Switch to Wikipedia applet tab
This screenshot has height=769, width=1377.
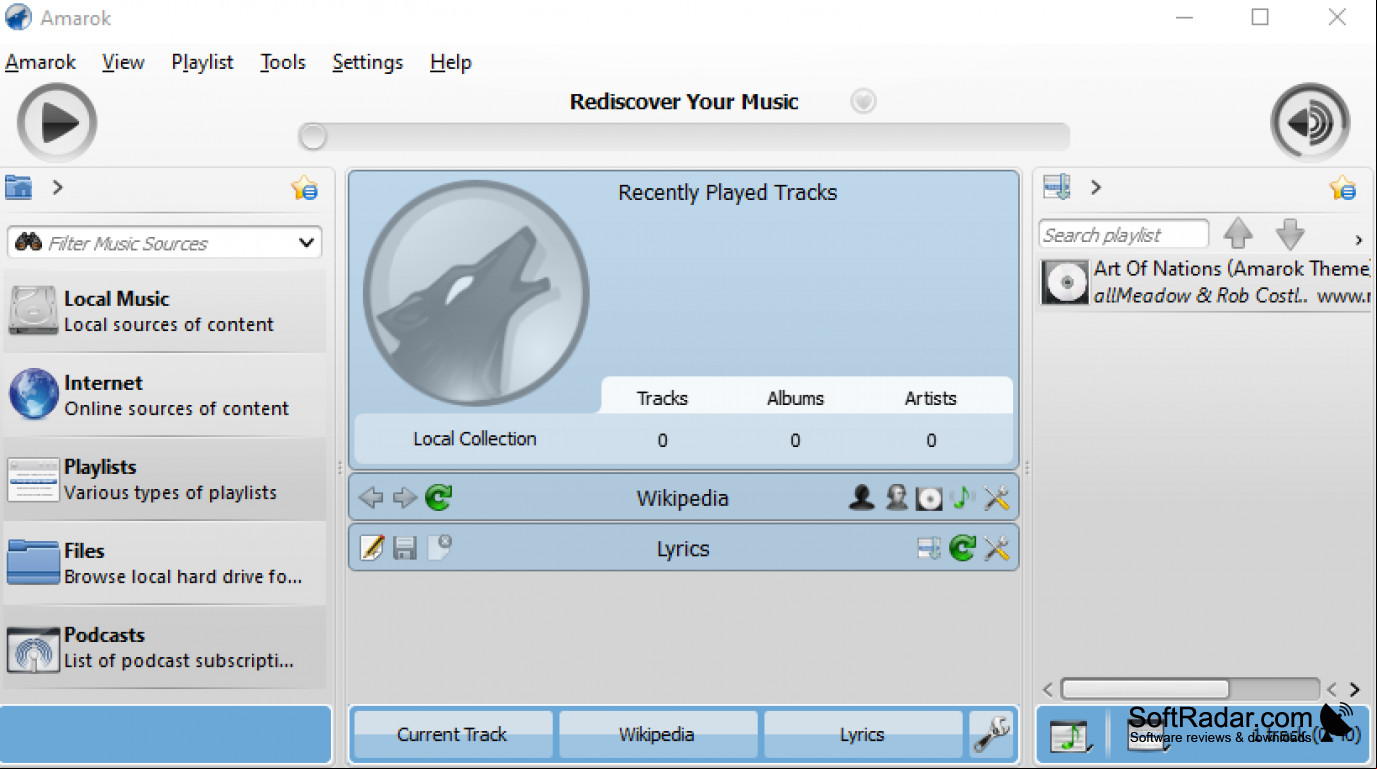[x=656, y=734]
